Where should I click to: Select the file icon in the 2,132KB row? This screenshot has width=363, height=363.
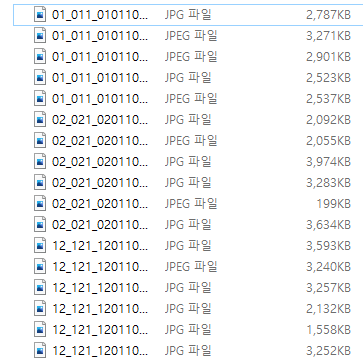[x=40, y=309]
